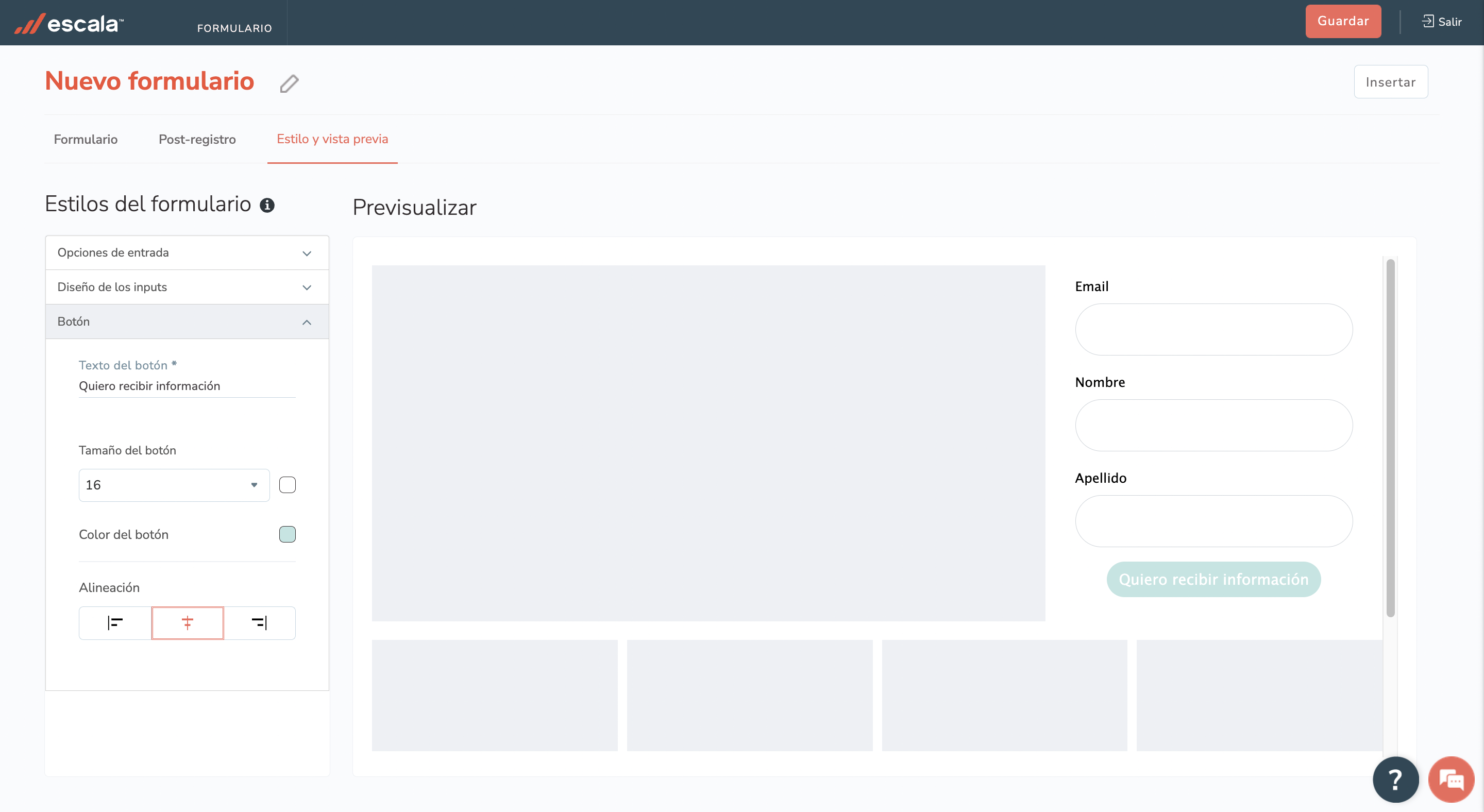Open the chat support bubble
Image resolution: width=1484 pixels, height=812 pixels.
[1451, 780]
